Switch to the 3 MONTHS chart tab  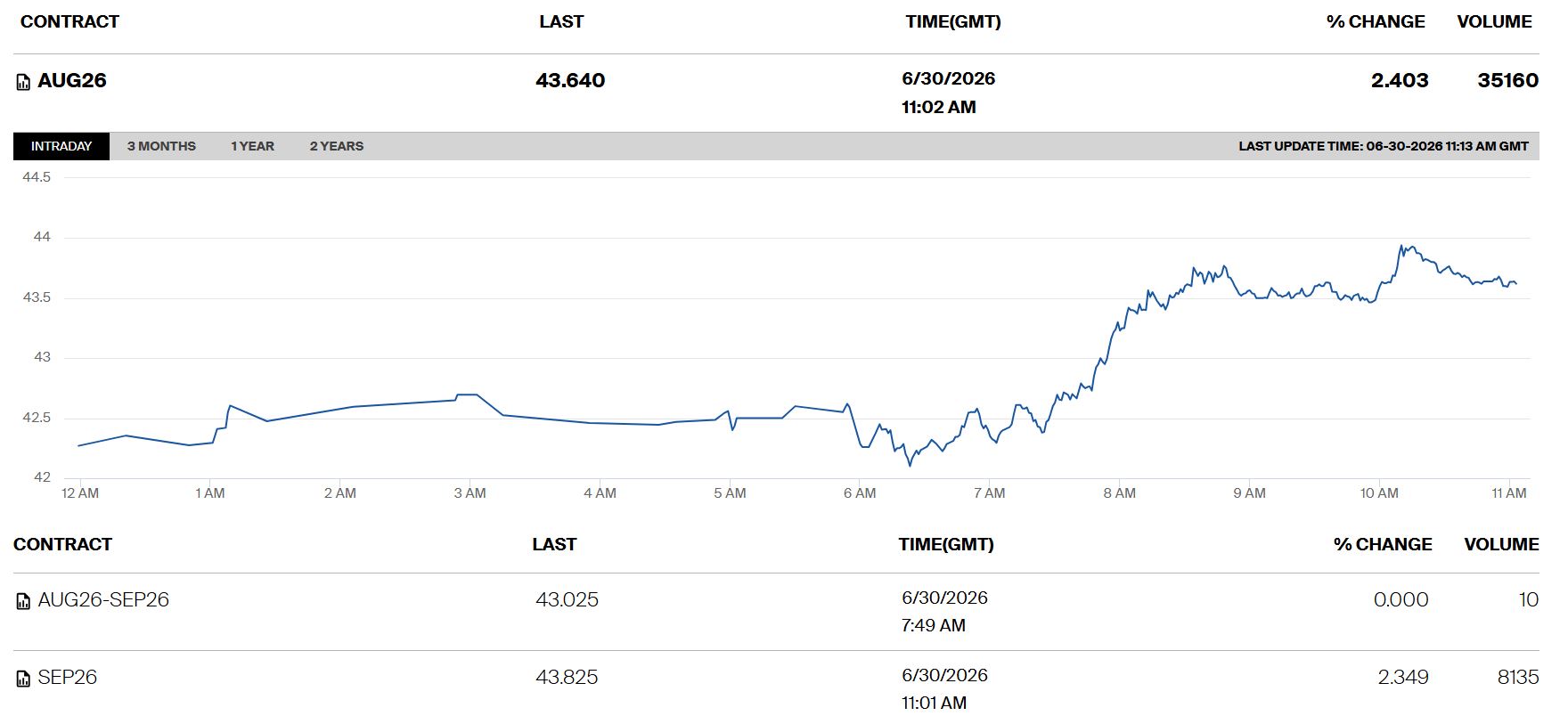tap(161, 146)
